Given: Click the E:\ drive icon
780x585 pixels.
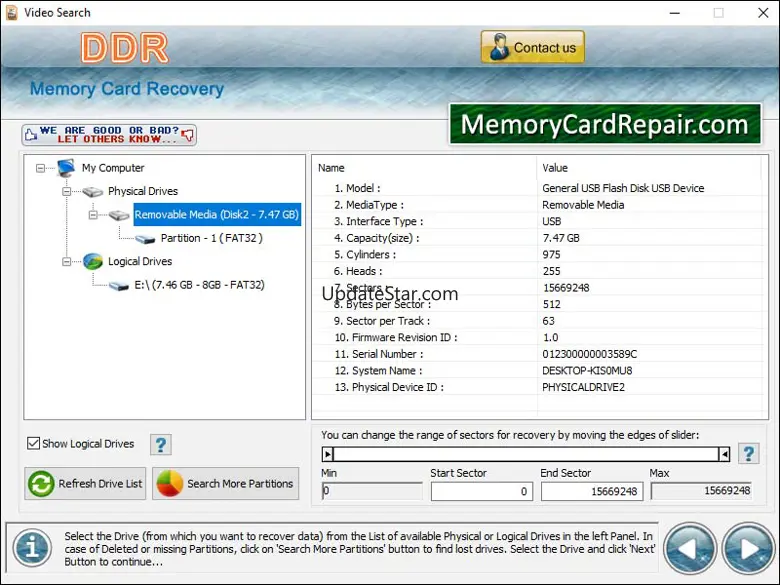Looking at the screenshot, I should pos(119,286).
